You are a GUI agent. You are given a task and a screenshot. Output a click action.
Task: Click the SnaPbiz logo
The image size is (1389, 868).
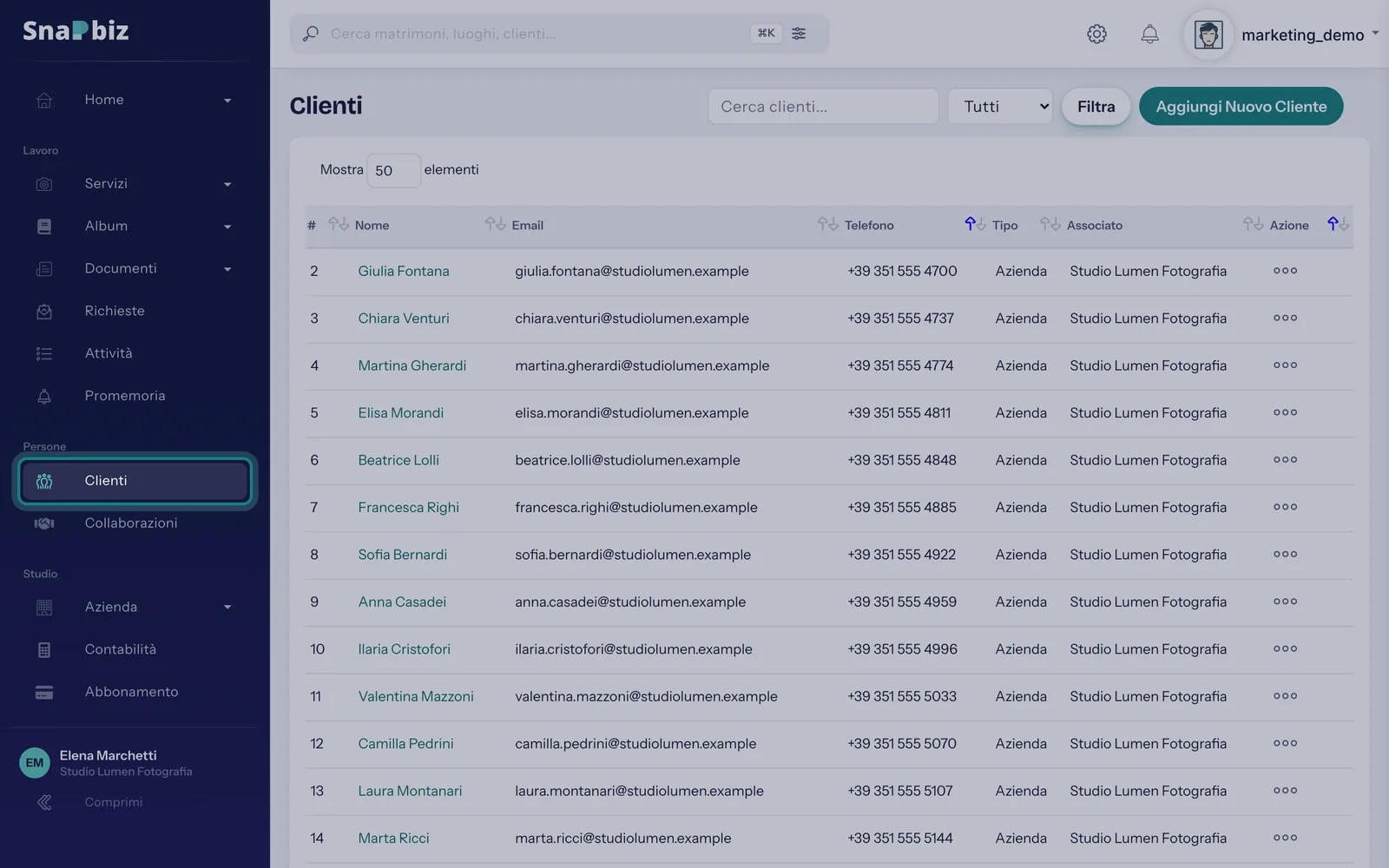point(76,30)
